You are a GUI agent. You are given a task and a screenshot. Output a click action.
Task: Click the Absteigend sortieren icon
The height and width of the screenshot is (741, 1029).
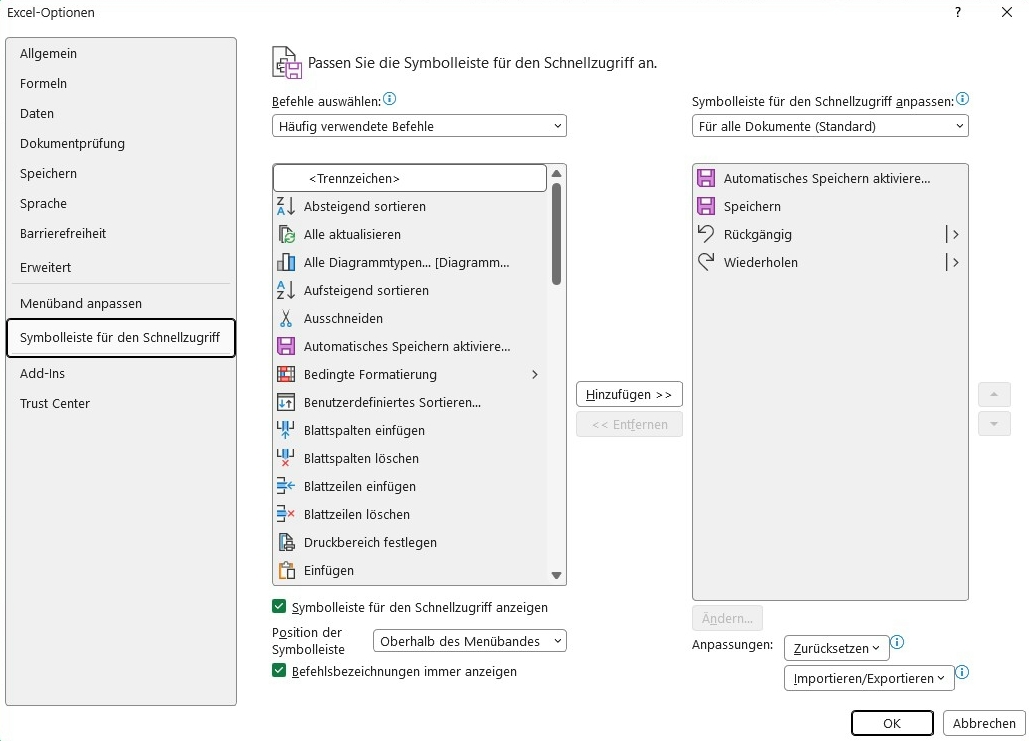286,206
